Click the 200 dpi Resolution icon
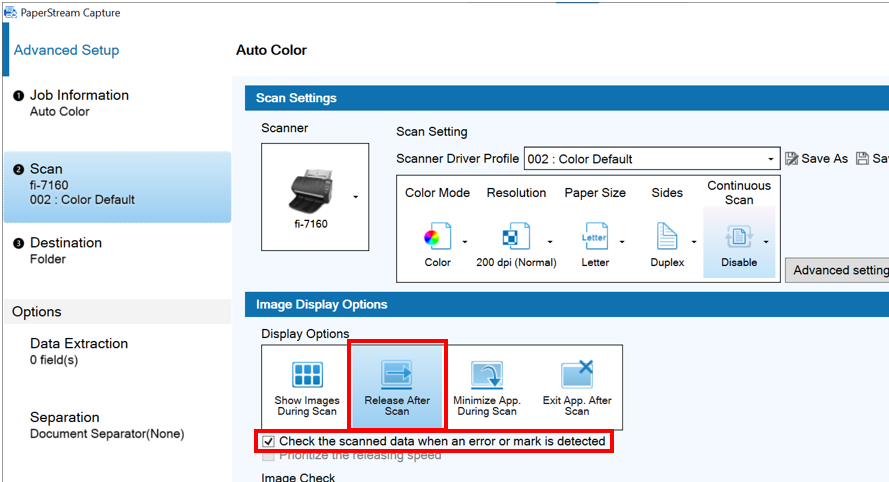 click(516, 236)
